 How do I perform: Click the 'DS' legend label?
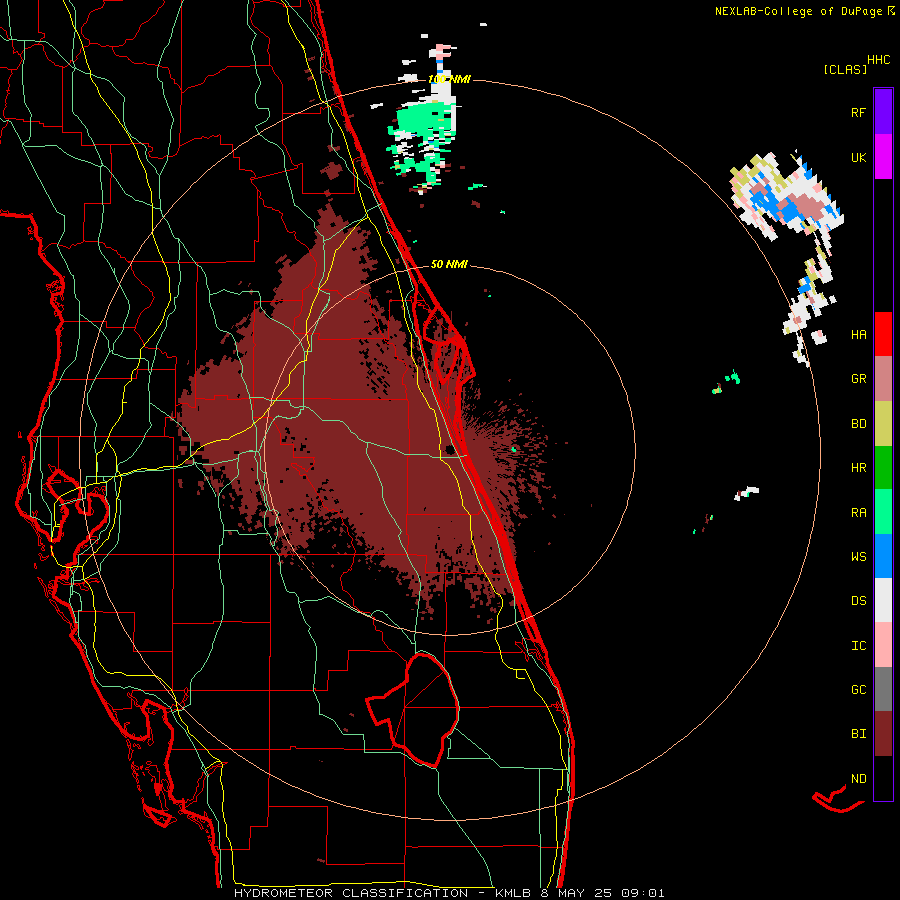tap(858, 601)
